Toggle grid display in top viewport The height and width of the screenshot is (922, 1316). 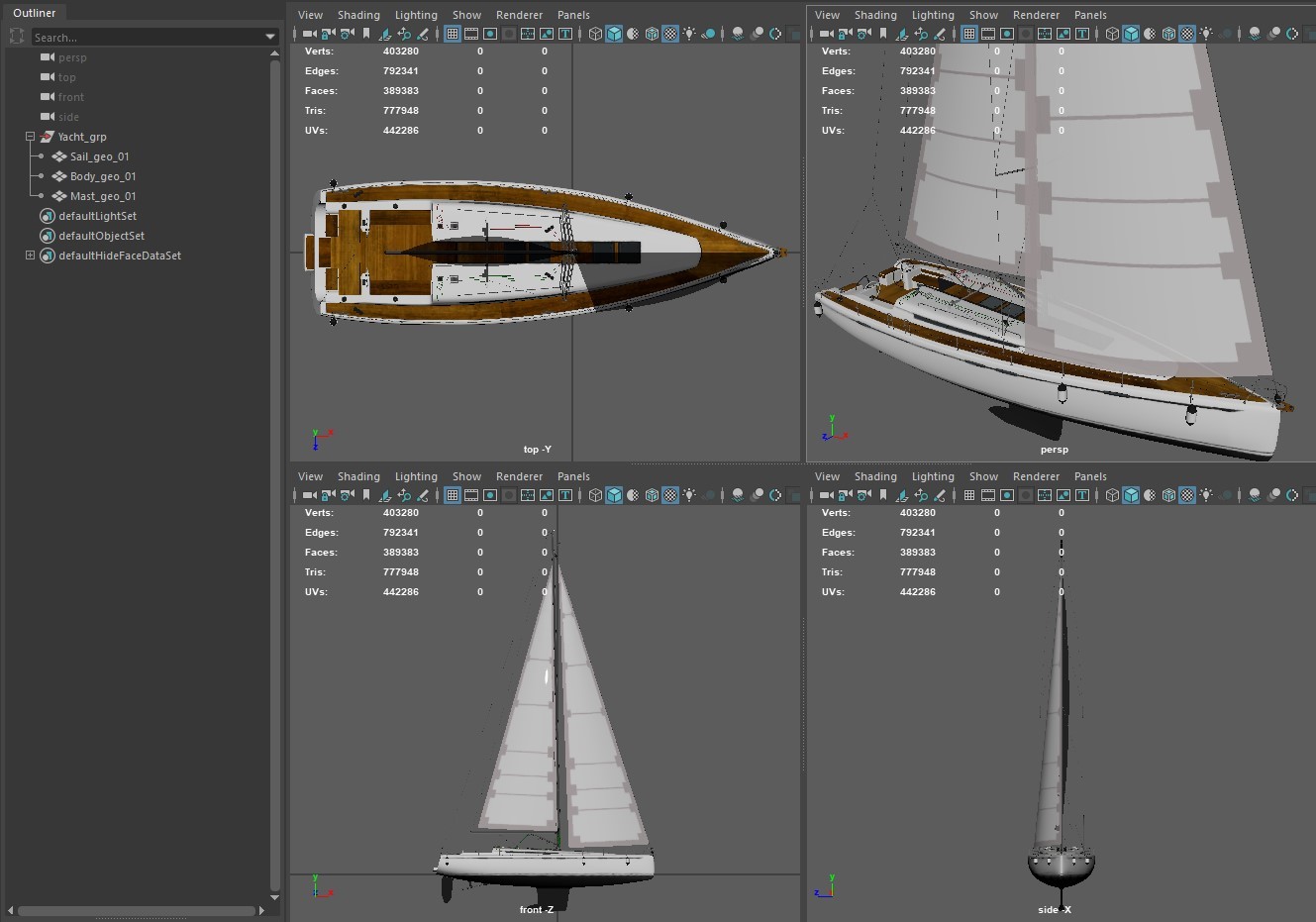point(452,33)
